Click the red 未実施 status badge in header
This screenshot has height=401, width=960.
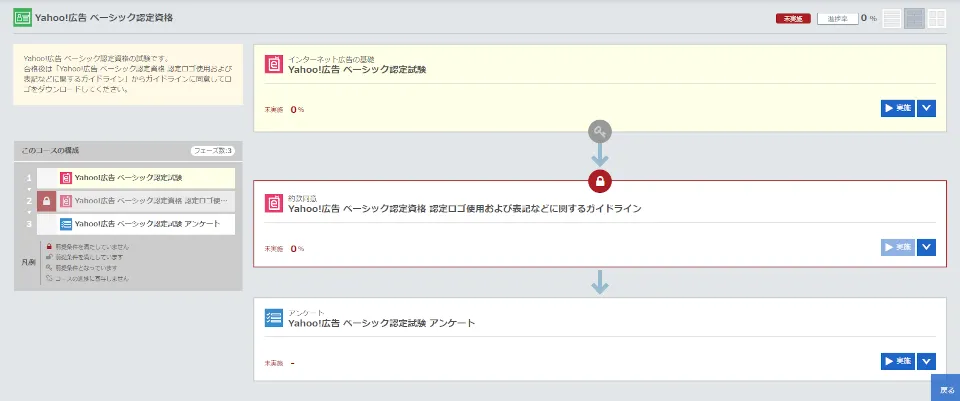(793, 18)
